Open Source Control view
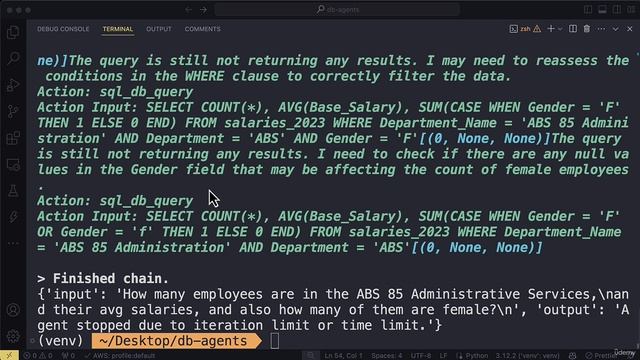This screenshot has height=360, width=640. point(13,111)
